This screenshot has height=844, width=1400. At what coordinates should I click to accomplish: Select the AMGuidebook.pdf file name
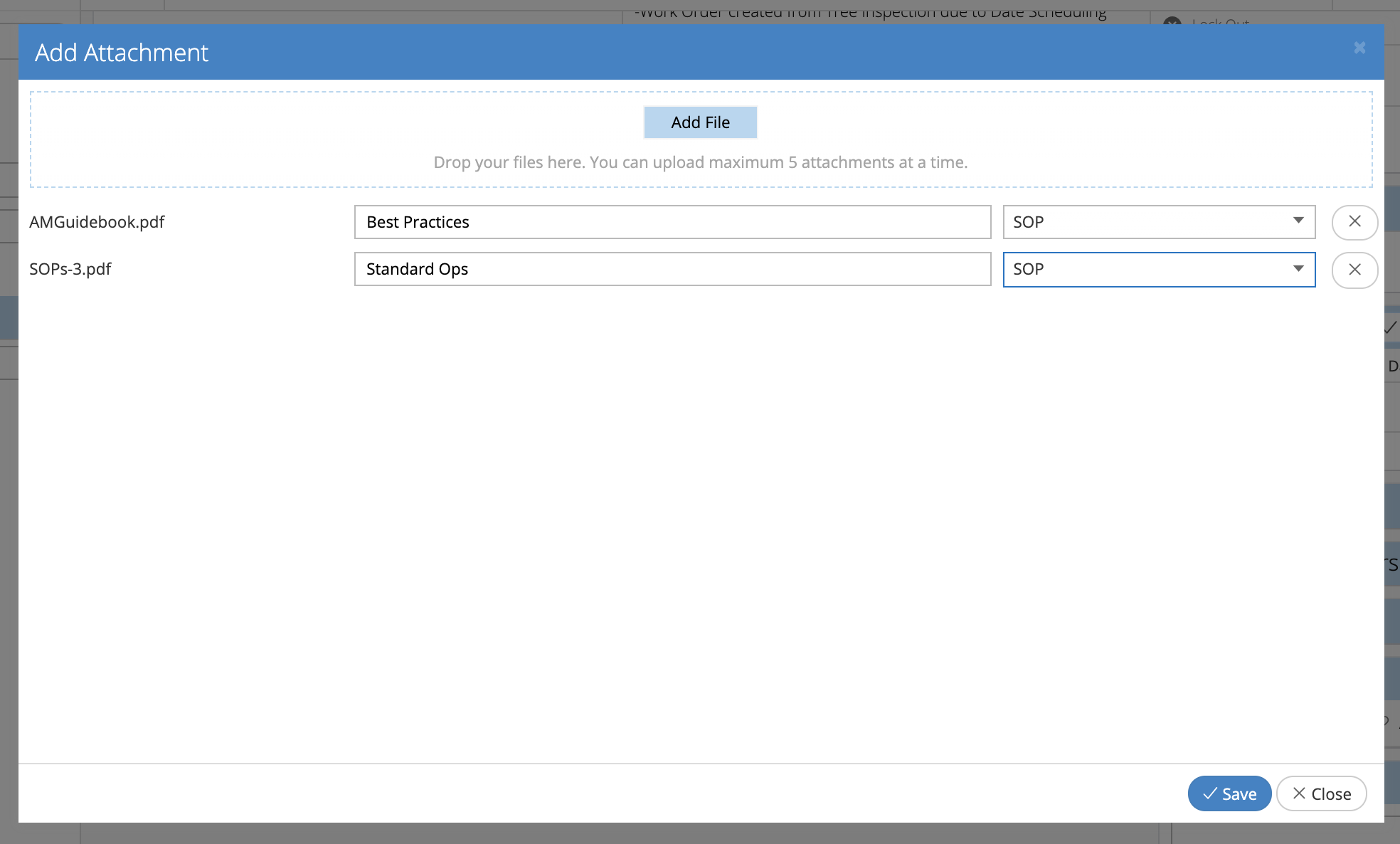(97, 222)
